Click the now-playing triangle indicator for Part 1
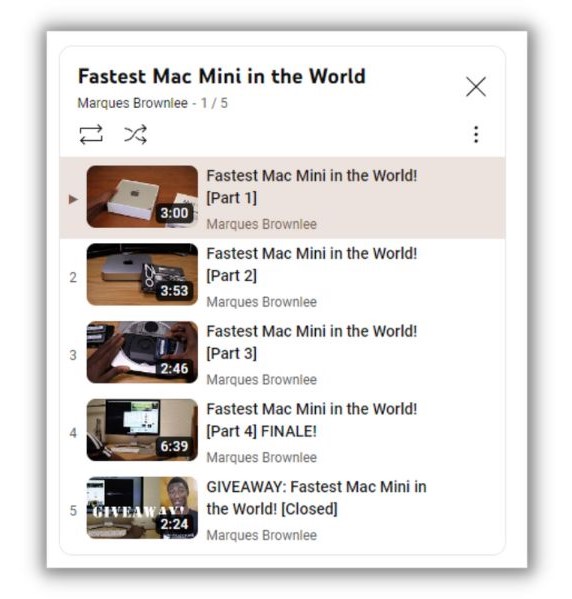The width and height of the screenshot is (572, 599). tap(73, 199)
